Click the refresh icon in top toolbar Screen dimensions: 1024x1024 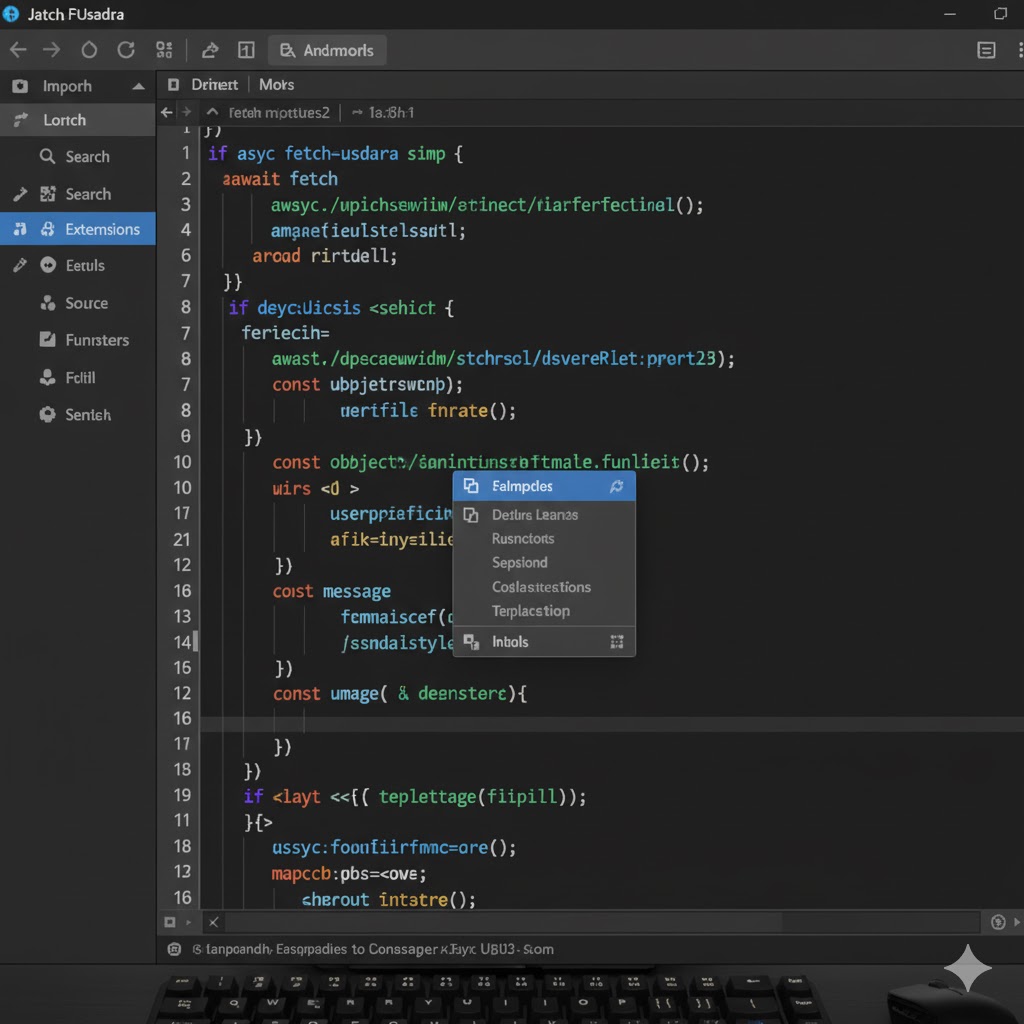[x=126, y=50]
